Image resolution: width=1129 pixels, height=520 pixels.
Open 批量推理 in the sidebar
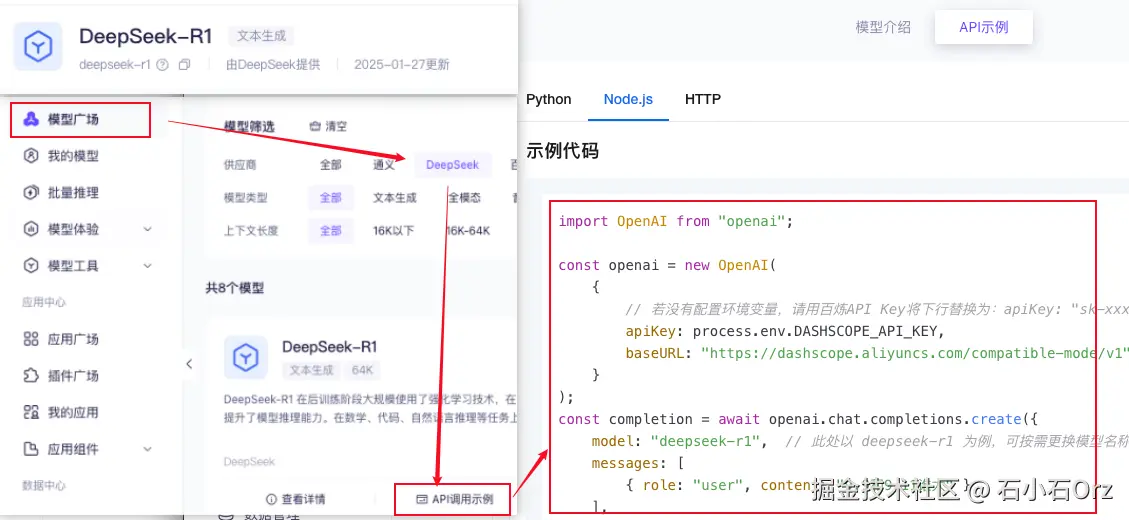point(73,192)
